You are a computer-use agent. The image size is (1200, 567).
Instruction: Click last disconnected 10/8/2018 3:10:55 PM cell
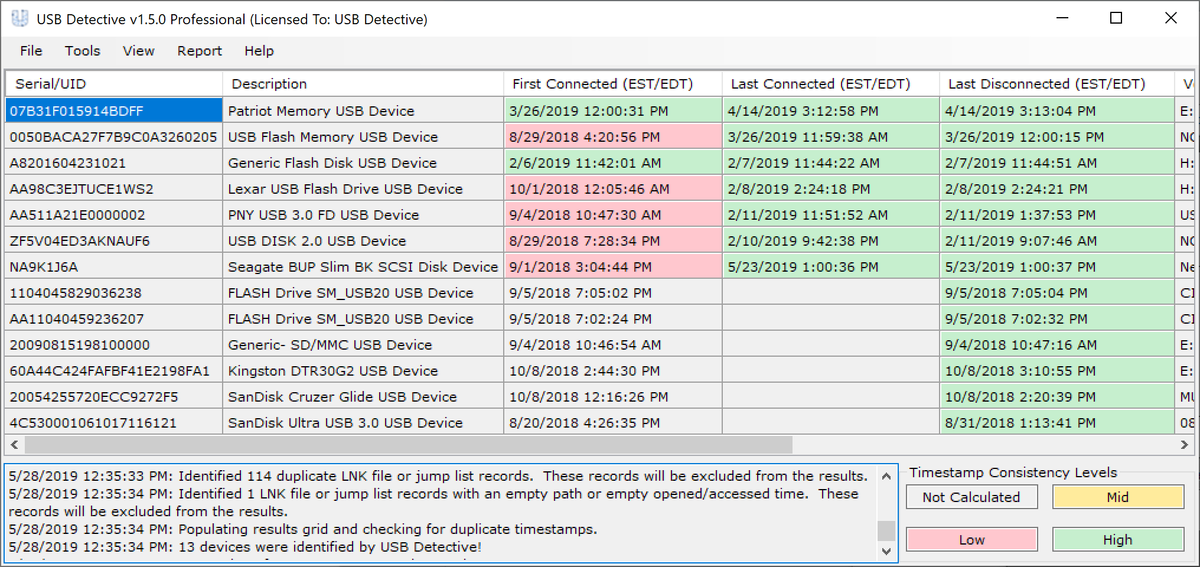pos(1057,371)
